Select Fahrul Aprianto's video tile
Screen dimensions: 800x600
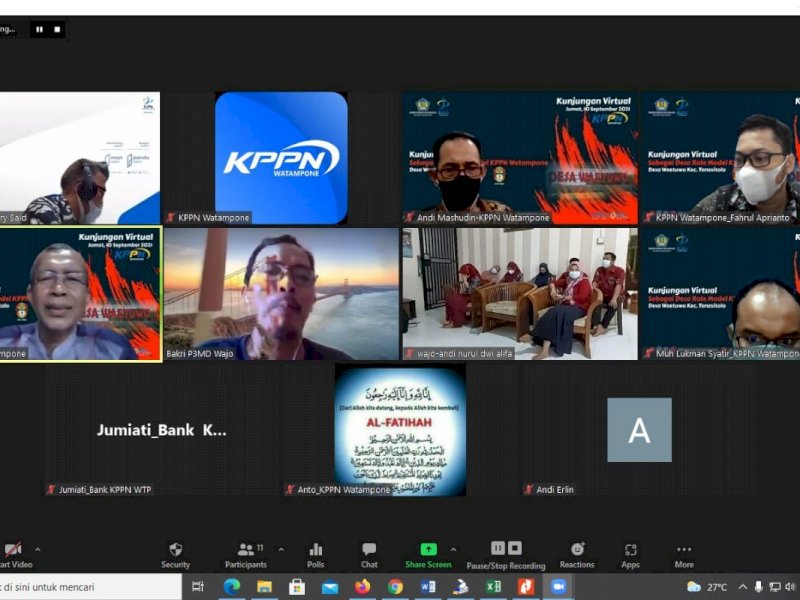coord(720,158)
